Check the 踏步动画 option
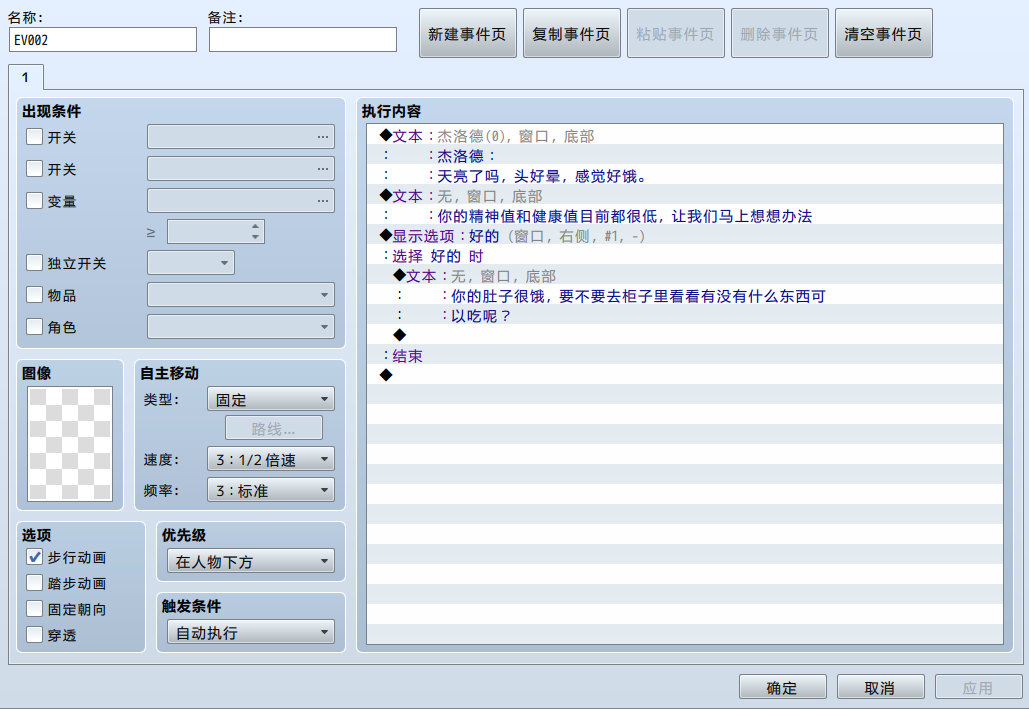 click(34, 583)
